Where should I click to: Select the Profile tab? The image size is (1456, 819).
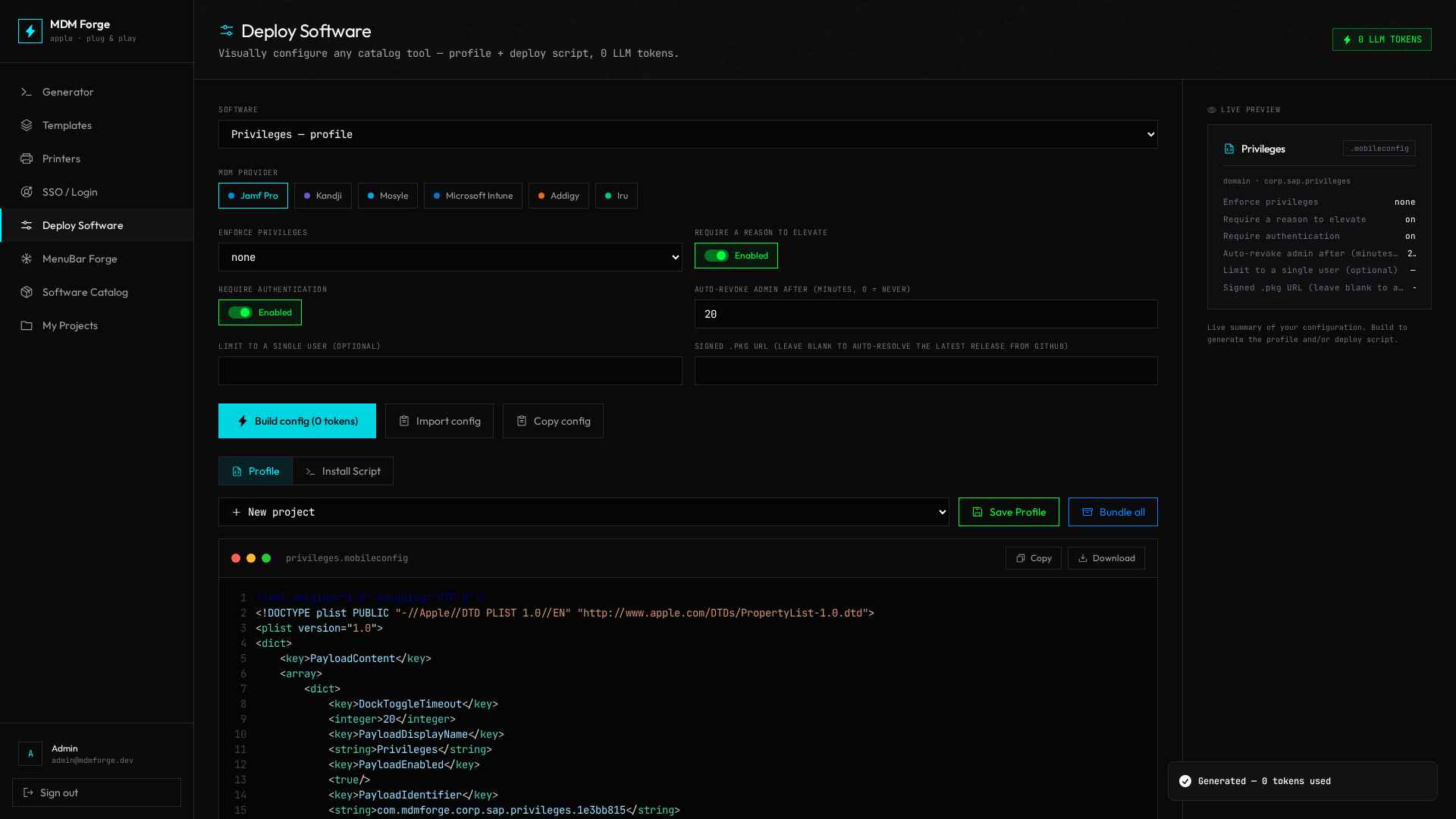[x=256, y=471]
